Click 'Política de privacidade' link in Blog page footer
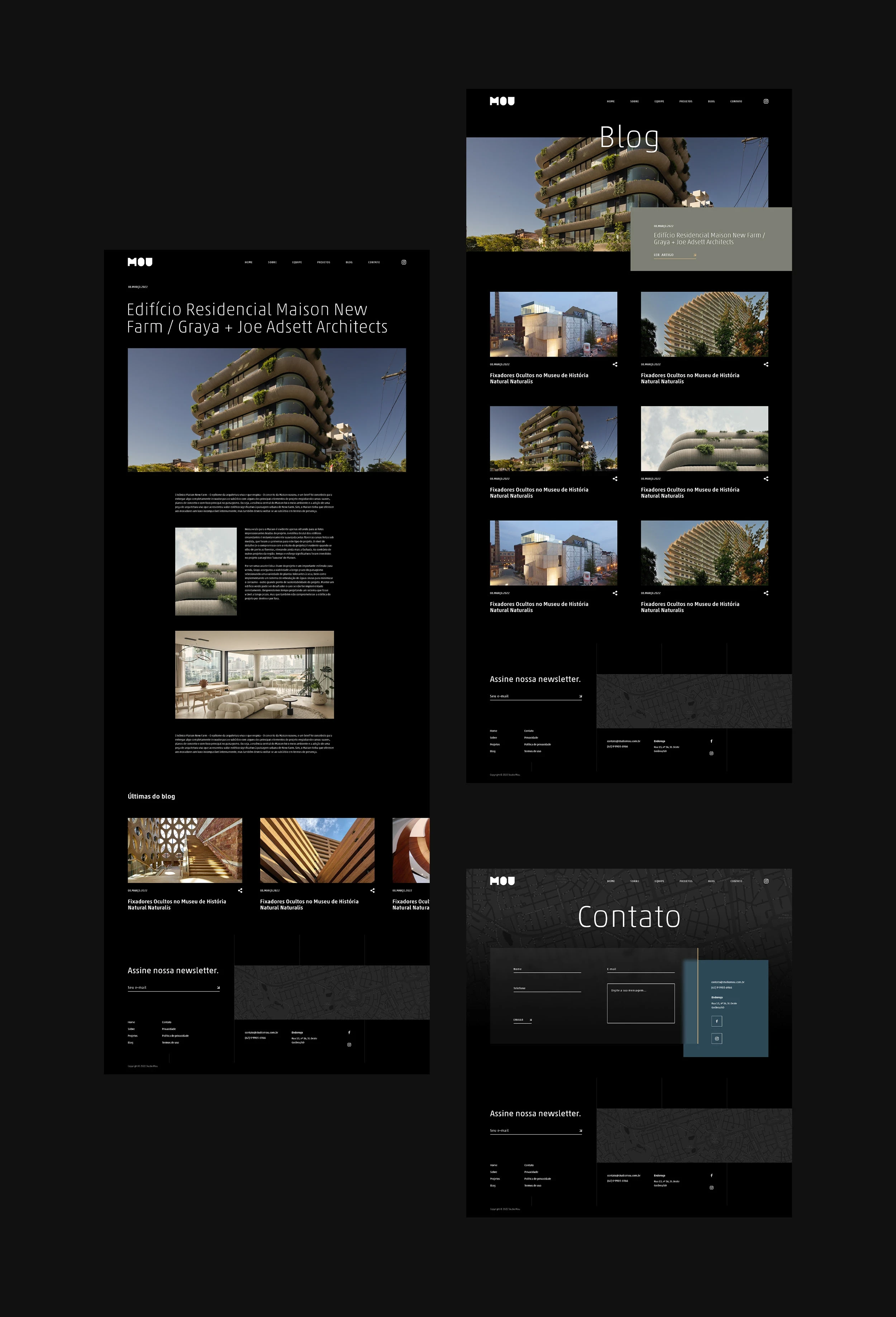This screenshot has height=1317, width=896. pyautogui.click(x=537, y=745)
